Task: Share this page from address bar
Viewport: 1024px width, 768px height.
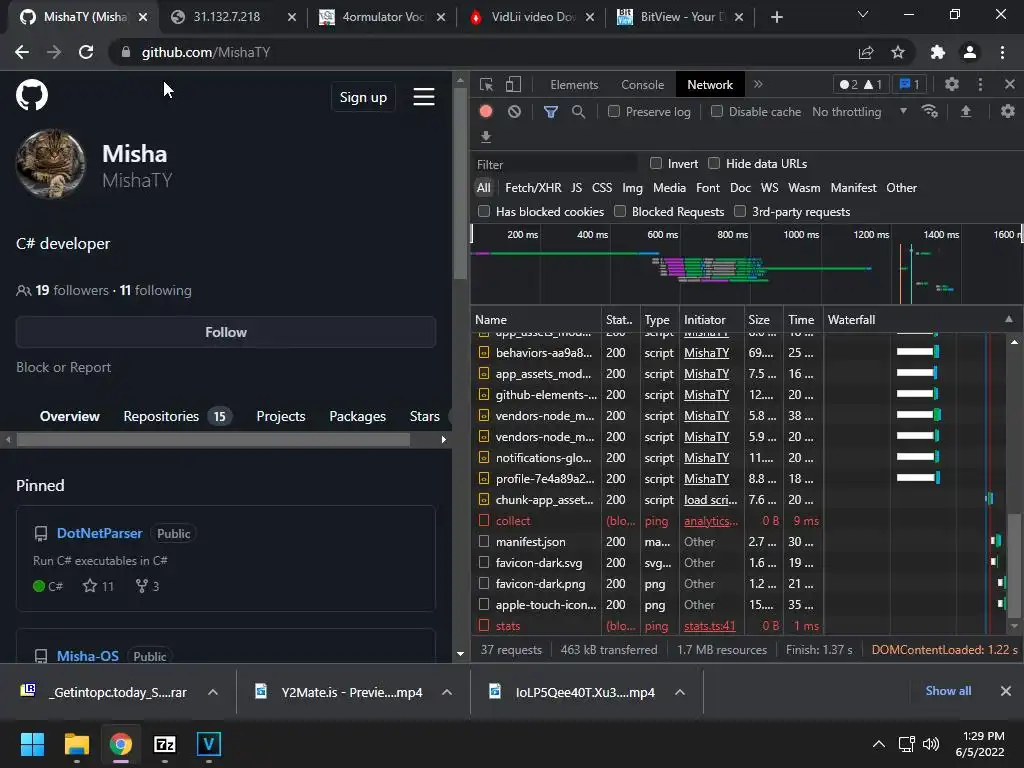Action: 866,52
